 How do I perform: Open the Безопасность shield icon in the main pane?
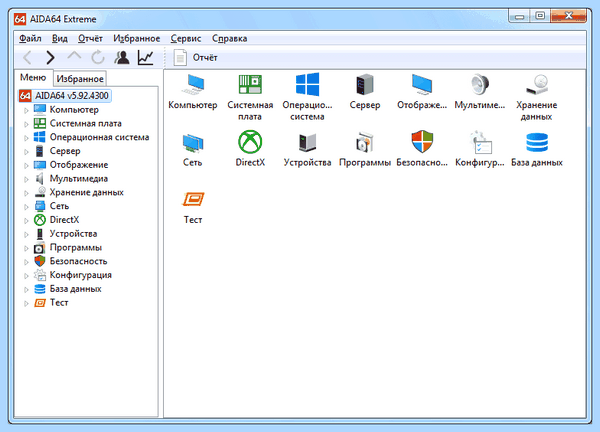pyautogui.click(x=422, y=142)
